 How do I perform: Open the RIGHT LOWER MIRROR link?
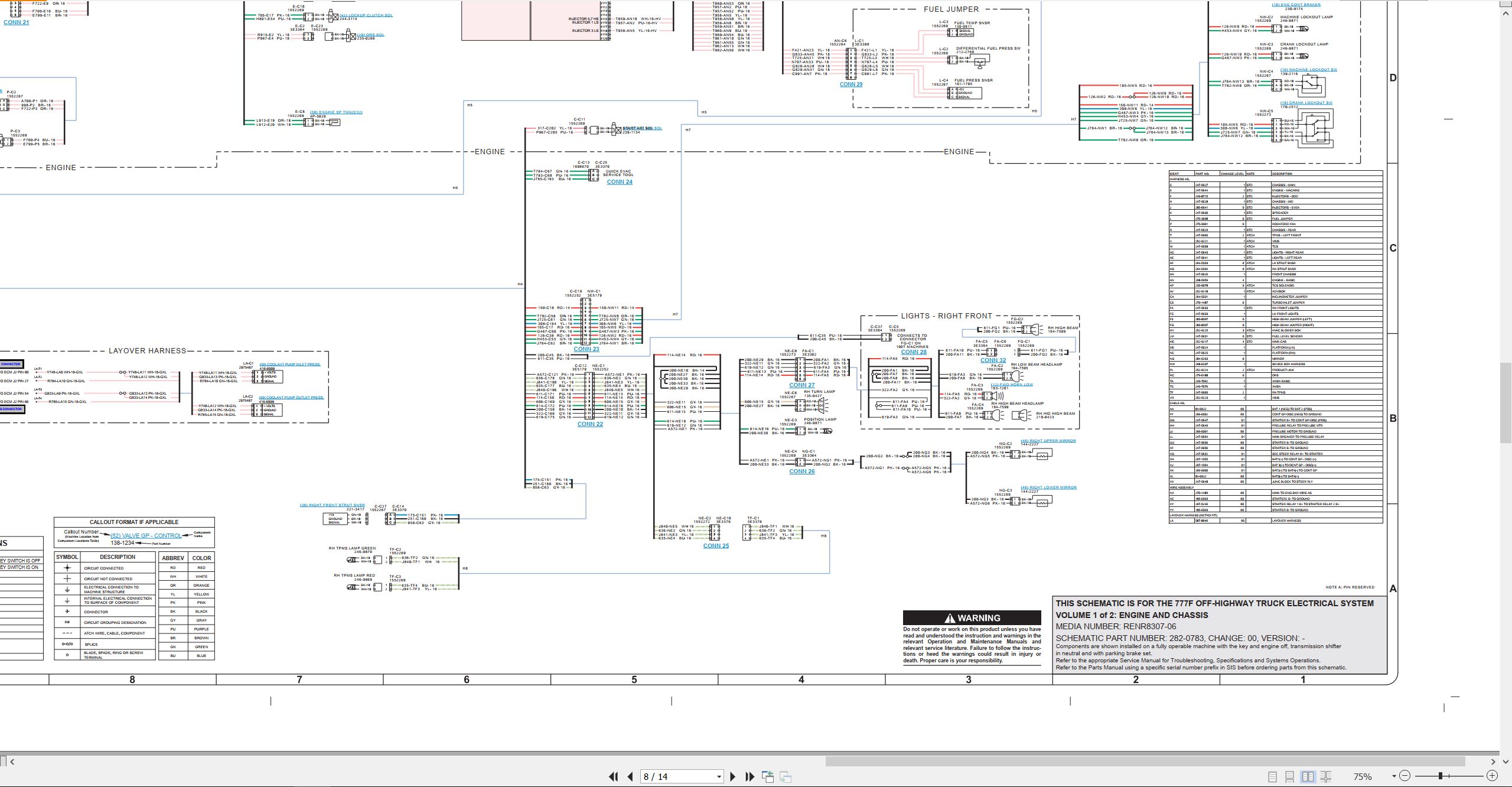click(1048, 487)
